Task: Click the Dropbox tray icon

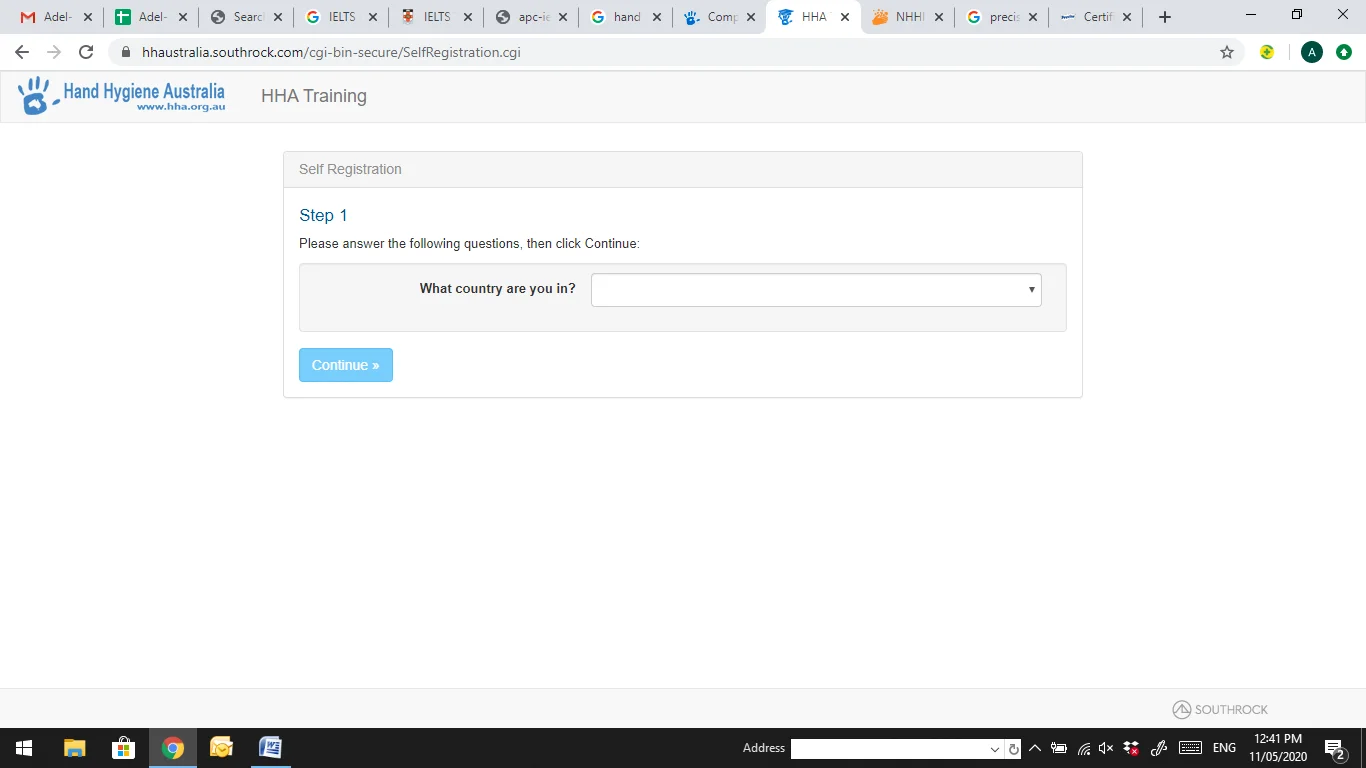Action: 1131,748
